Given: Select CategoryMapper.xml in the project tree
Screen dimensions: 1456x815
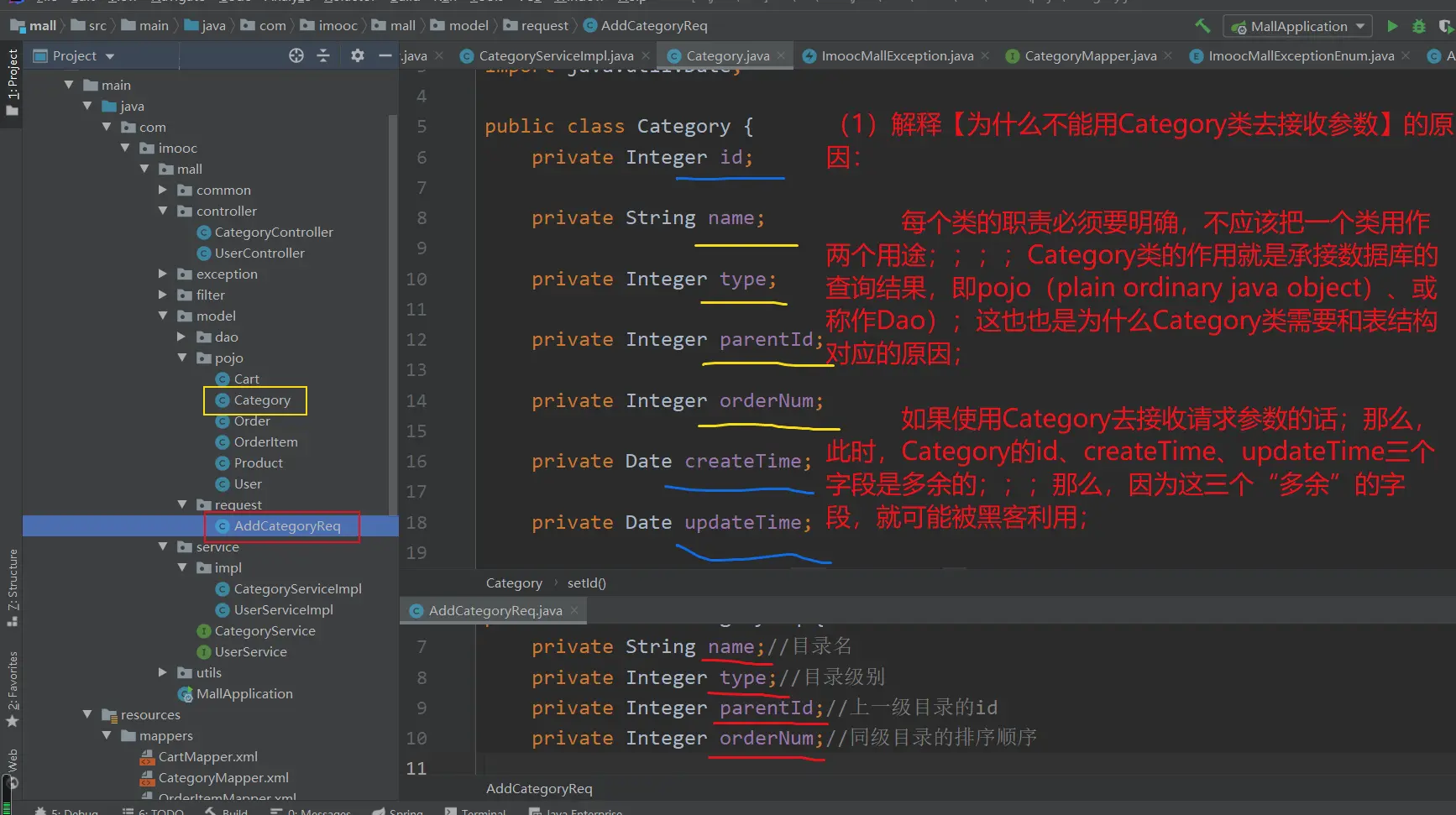Looking at the screenshot, I should (x=223, y=777).
